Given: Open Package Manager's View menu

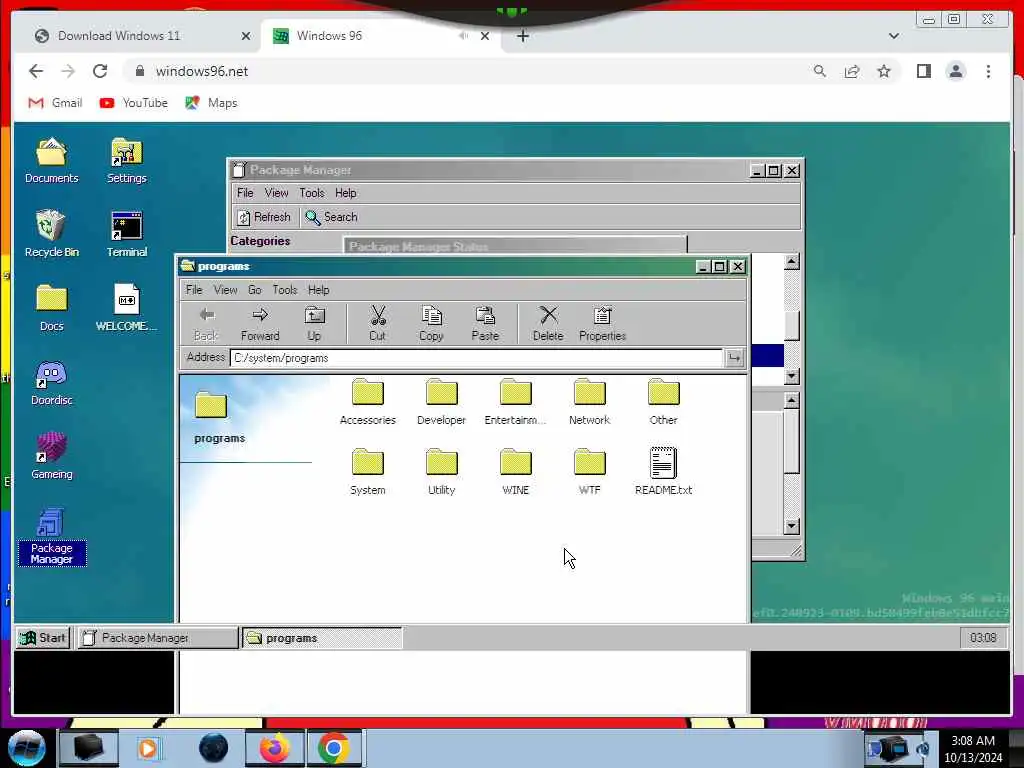Looking at the screenshot, I should tap(276, 193).
